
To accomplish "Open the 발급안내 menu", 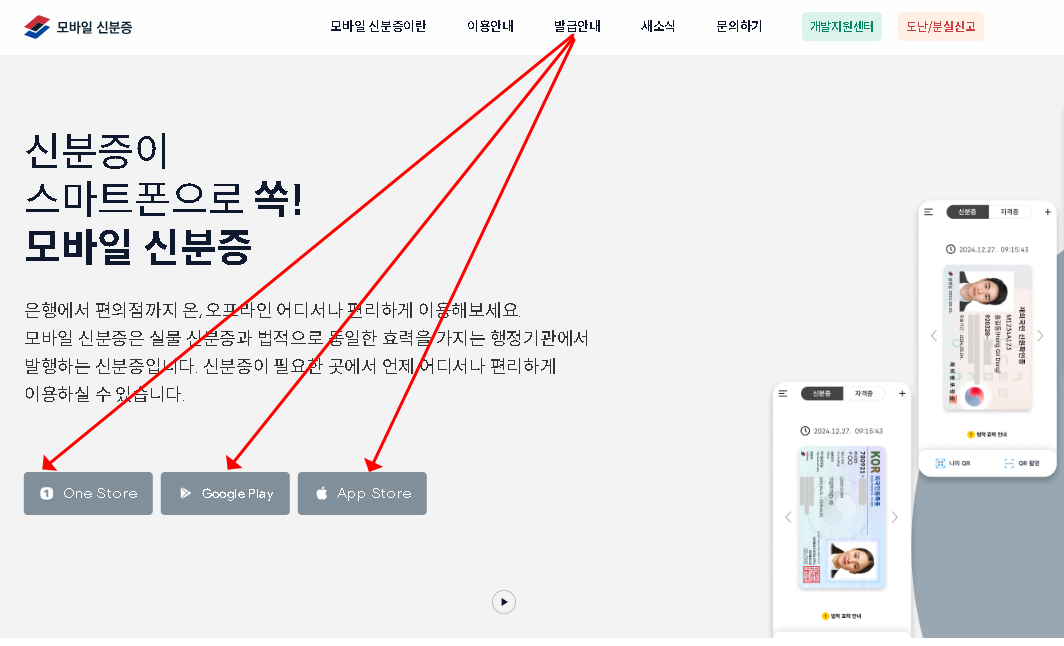I will click(x=577, y=26).
